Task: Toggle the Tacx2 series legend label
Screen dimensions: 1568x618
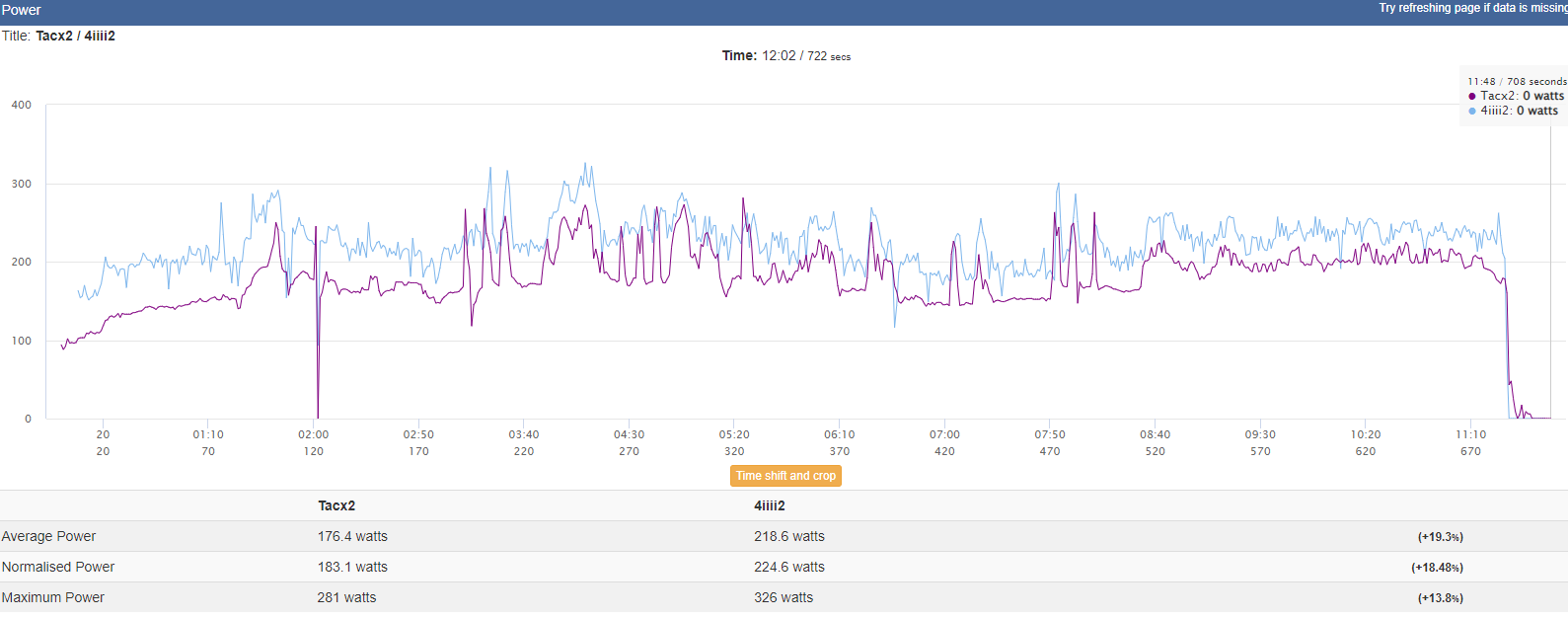Action: (1521, 96)
